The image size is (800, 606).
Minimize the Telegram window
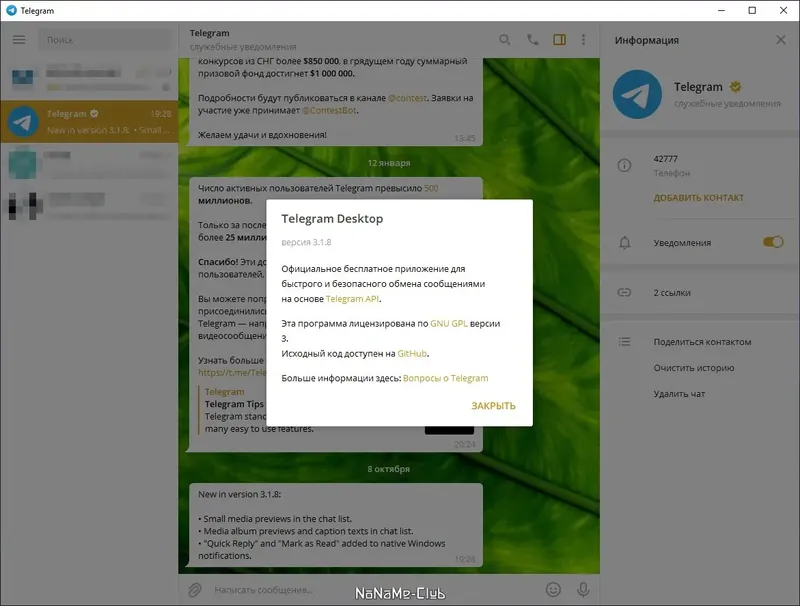721,10
